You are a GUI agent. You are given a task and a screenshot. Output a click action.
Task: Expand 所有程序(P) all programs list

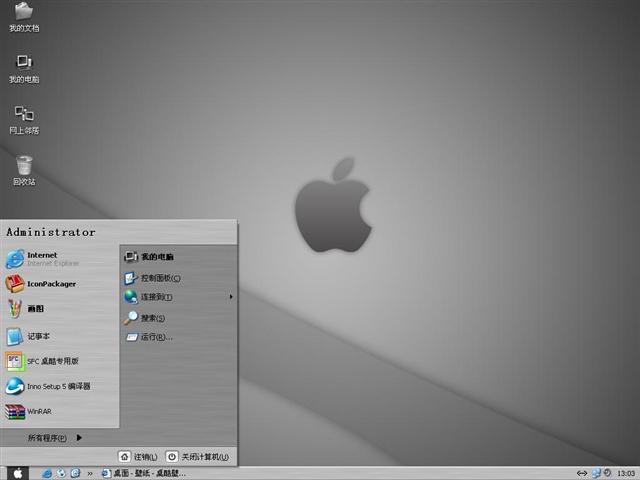[x=55, y=438]
